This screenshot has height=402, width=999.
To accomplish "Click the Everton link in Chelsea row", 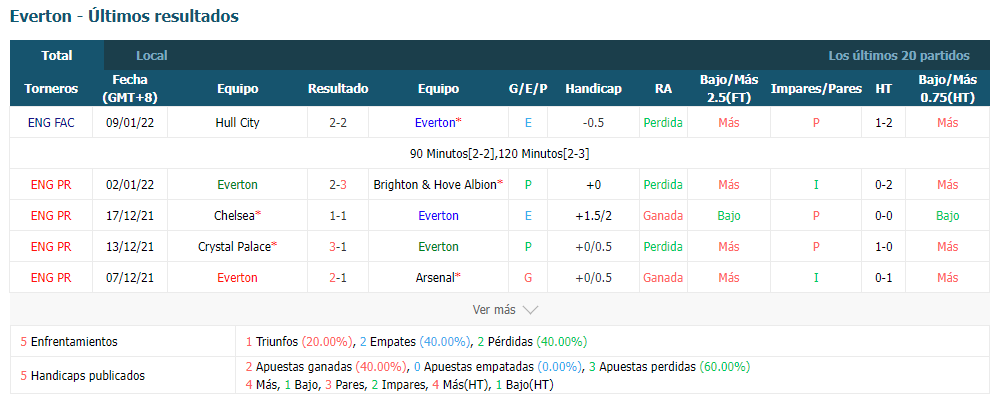I will pyautogui.click(x=438, y=215).
